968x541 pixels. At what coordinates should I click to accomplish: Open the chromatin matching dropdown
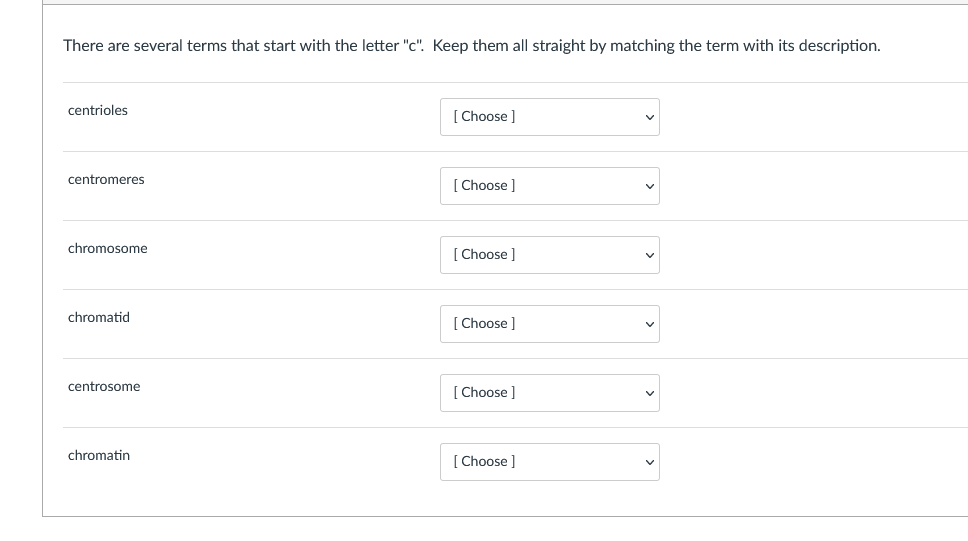549,462
